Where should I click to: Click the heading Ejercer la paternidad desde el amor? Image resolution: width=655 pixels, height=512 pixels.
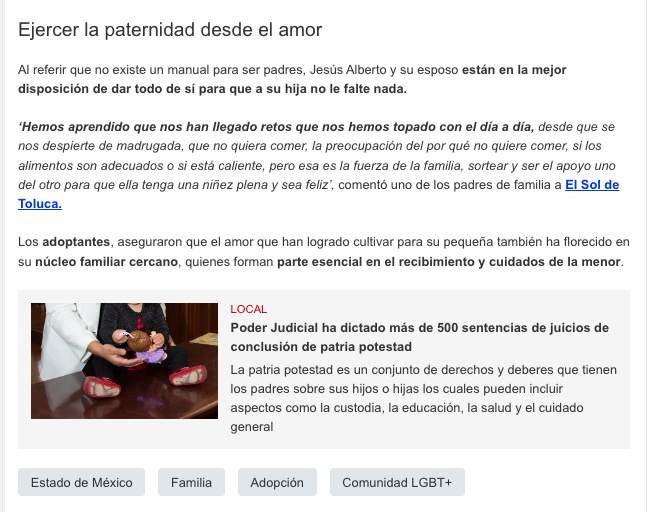[170, 30]
